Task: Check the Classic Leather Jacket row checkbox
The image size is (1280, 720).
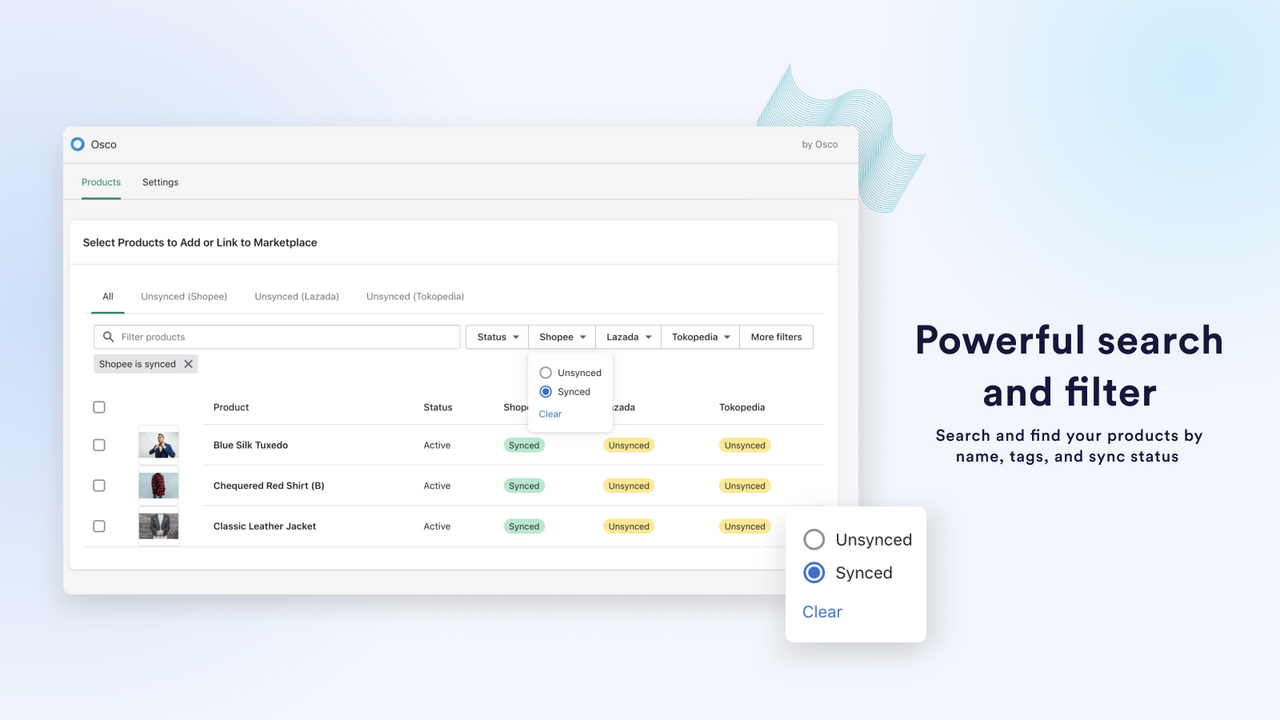Action: 99,526
